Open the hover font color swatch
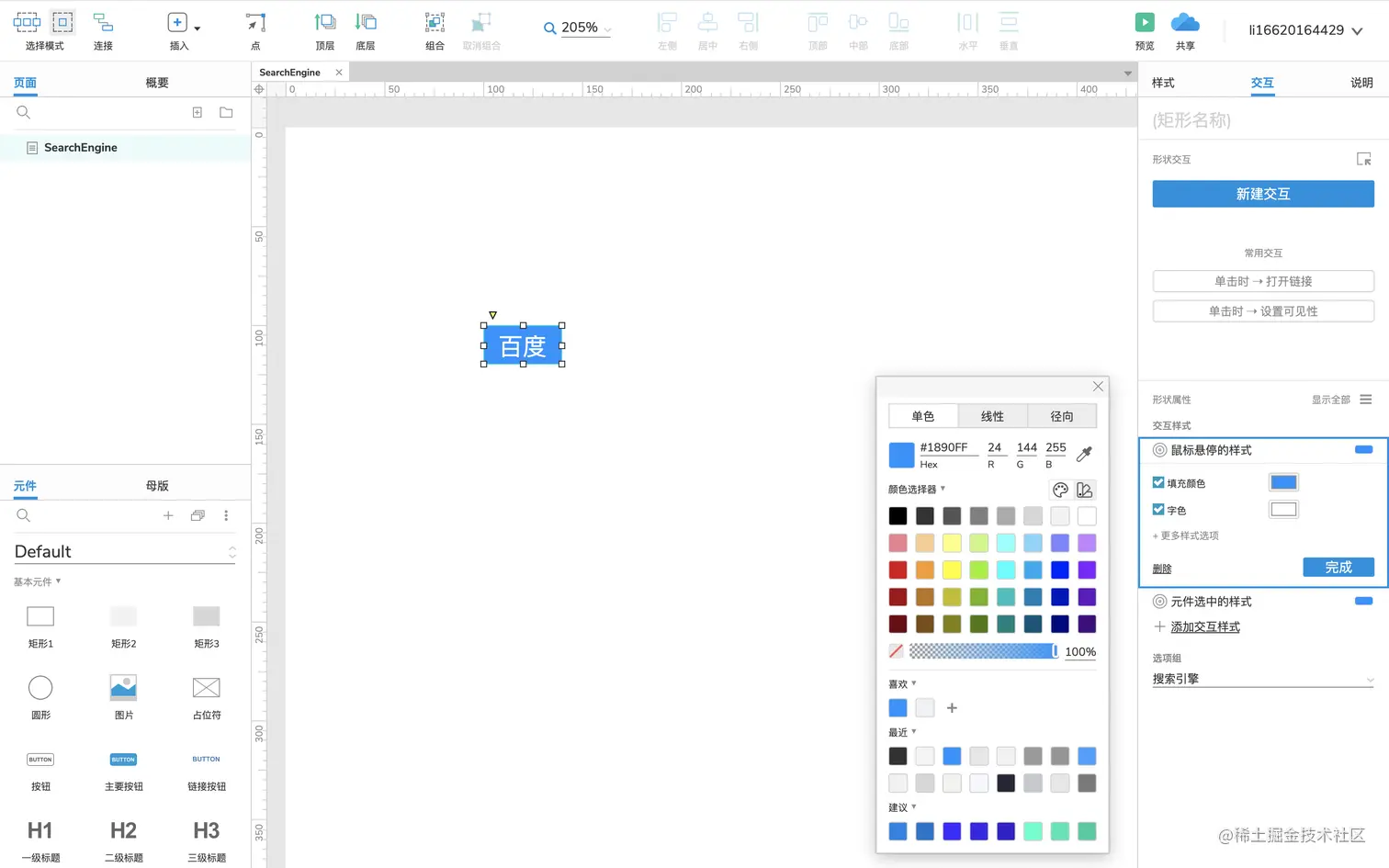 (x=1283, y=510)
